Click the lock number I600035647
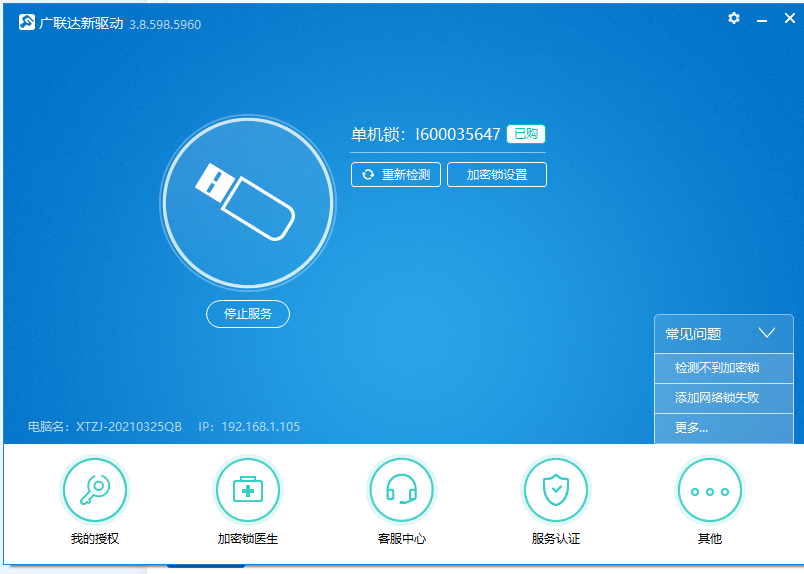The height and width of the screenshot is (574, 804). pos(457,134)
